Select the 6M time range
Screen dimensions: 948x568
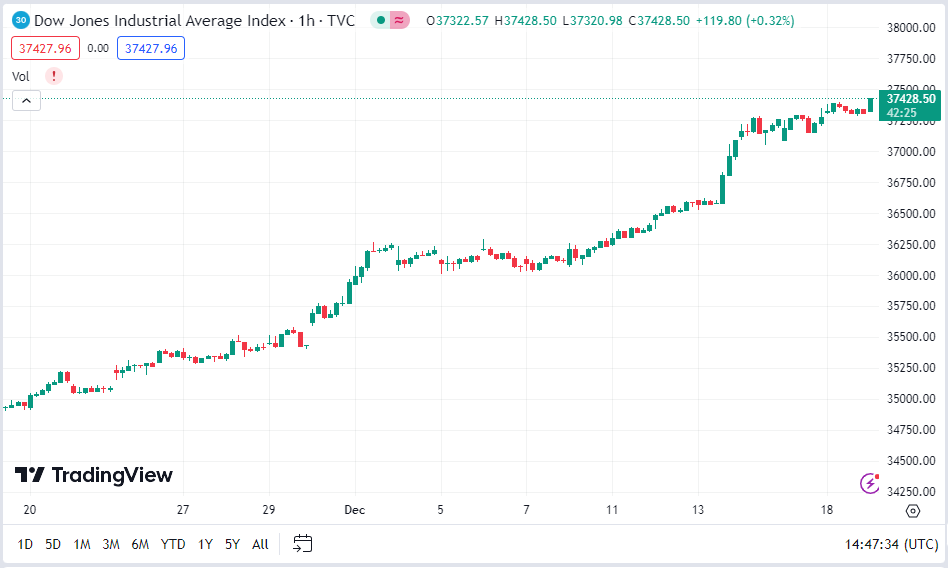[140, 544]
